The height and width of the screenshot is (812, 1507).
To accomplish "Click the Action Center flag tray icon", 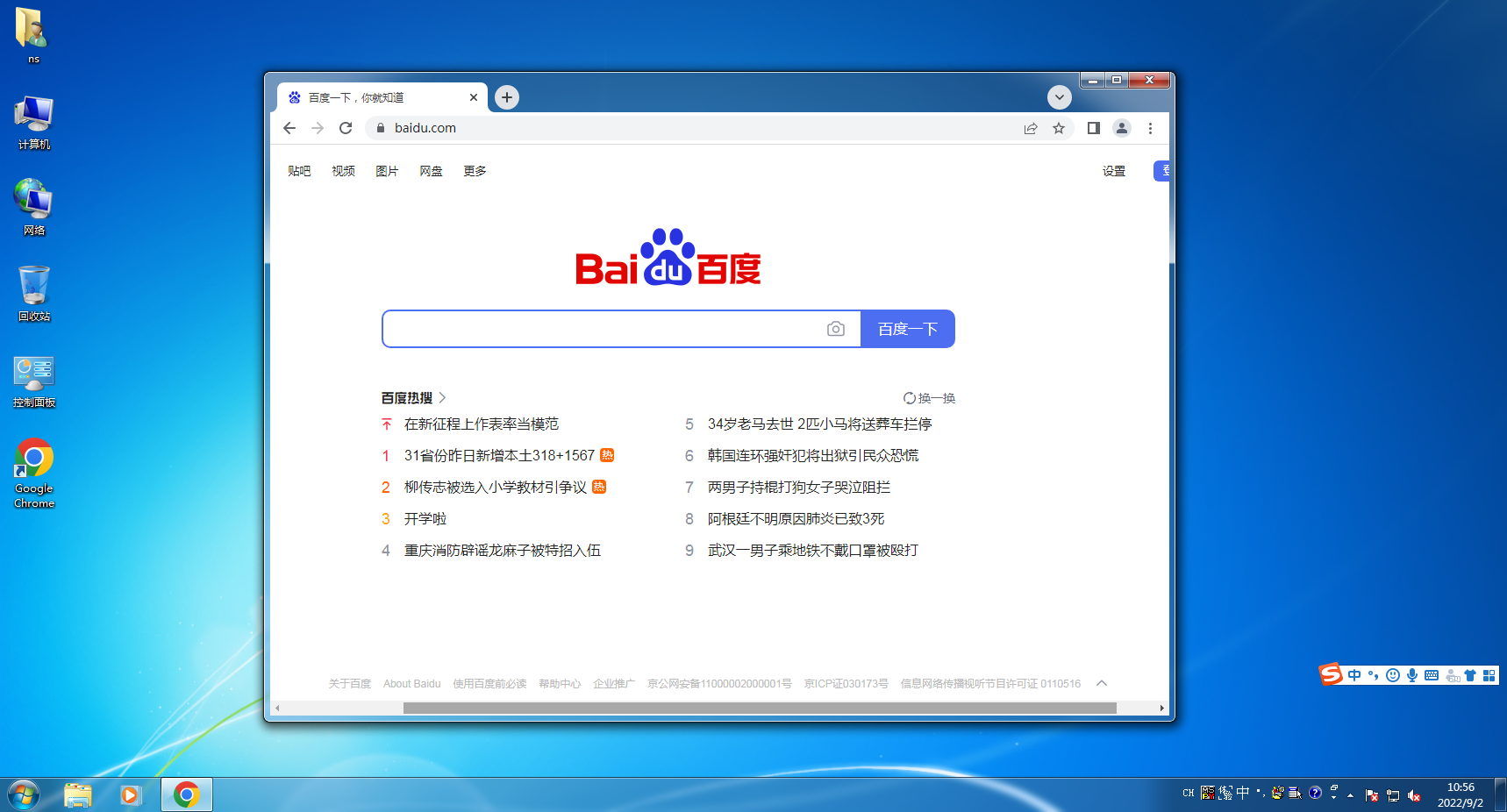I will [x=1372, y=795].
